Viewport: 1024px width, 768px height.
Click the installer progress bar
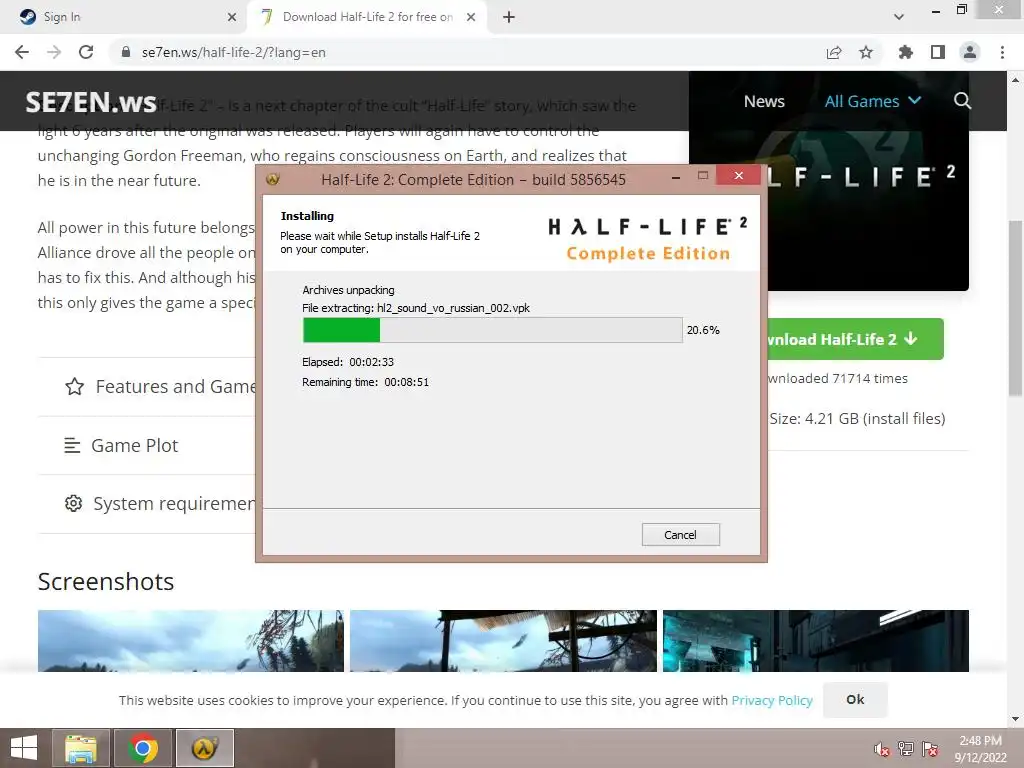click(x=492, y=330)
